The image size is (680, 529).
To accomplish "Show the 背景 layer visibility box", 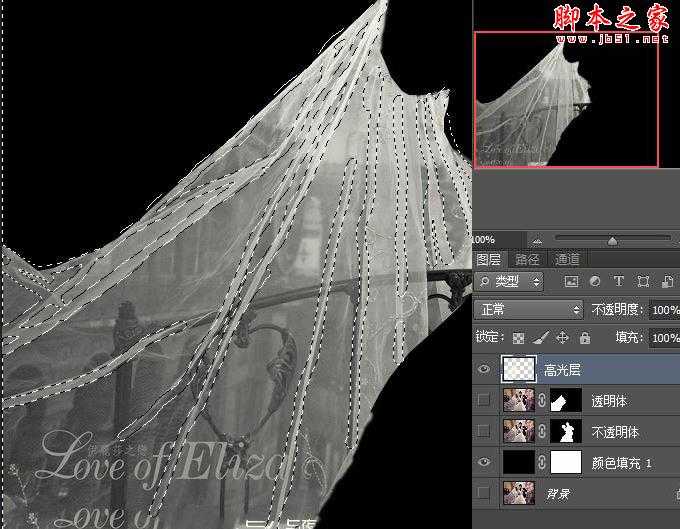I will click(484, 493).
